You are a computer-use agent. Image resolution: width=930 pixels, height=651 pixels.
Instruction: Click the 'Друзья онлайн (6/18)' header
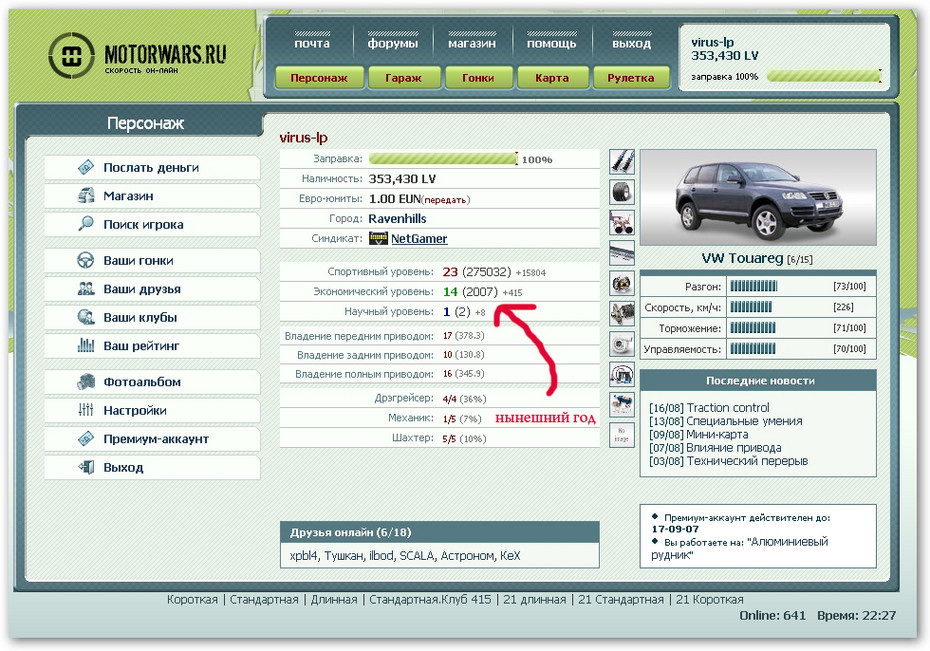[x=439, y=532]
